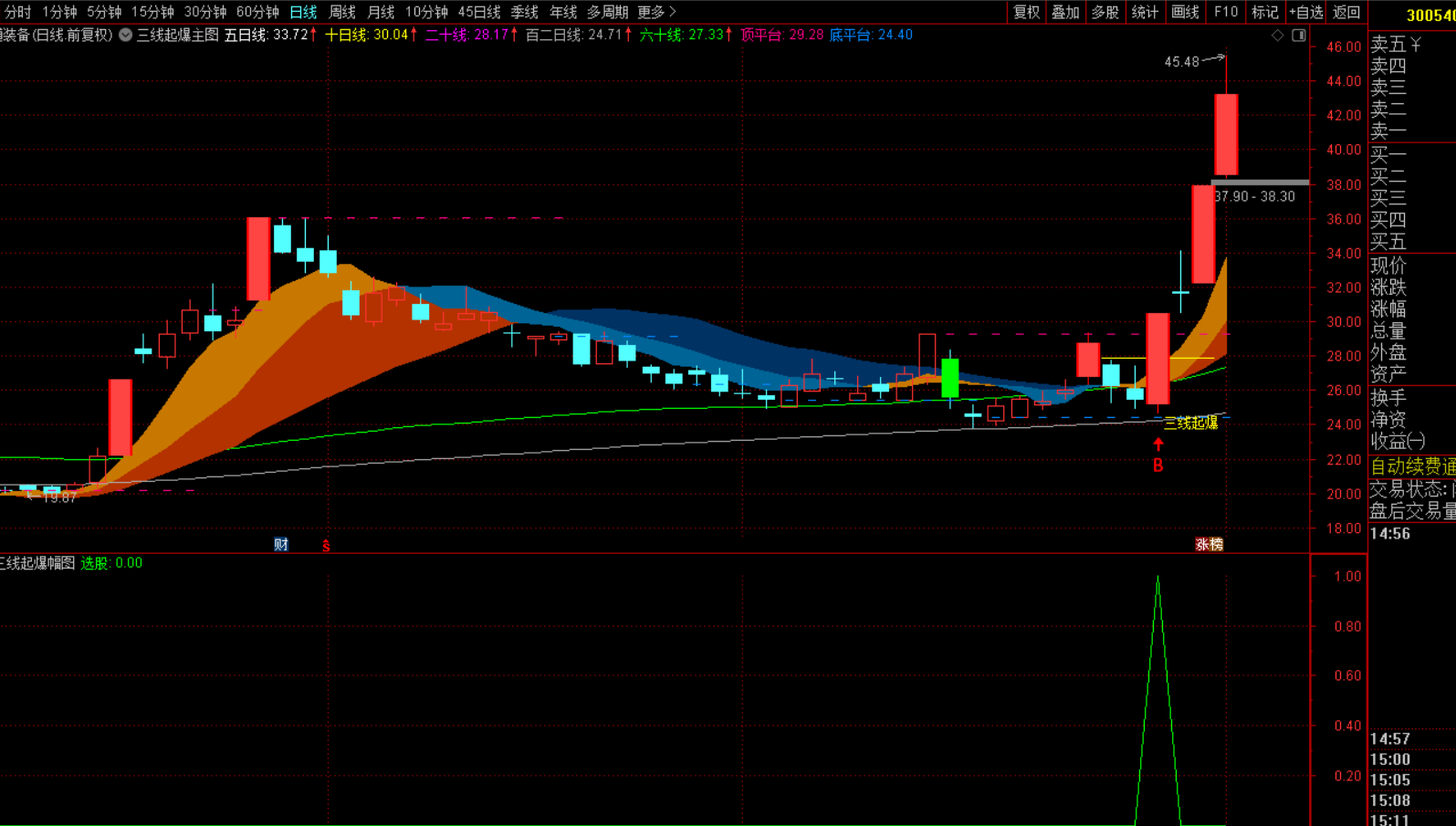
Task: Click the 返回 back button
Action: point(1346,12)
